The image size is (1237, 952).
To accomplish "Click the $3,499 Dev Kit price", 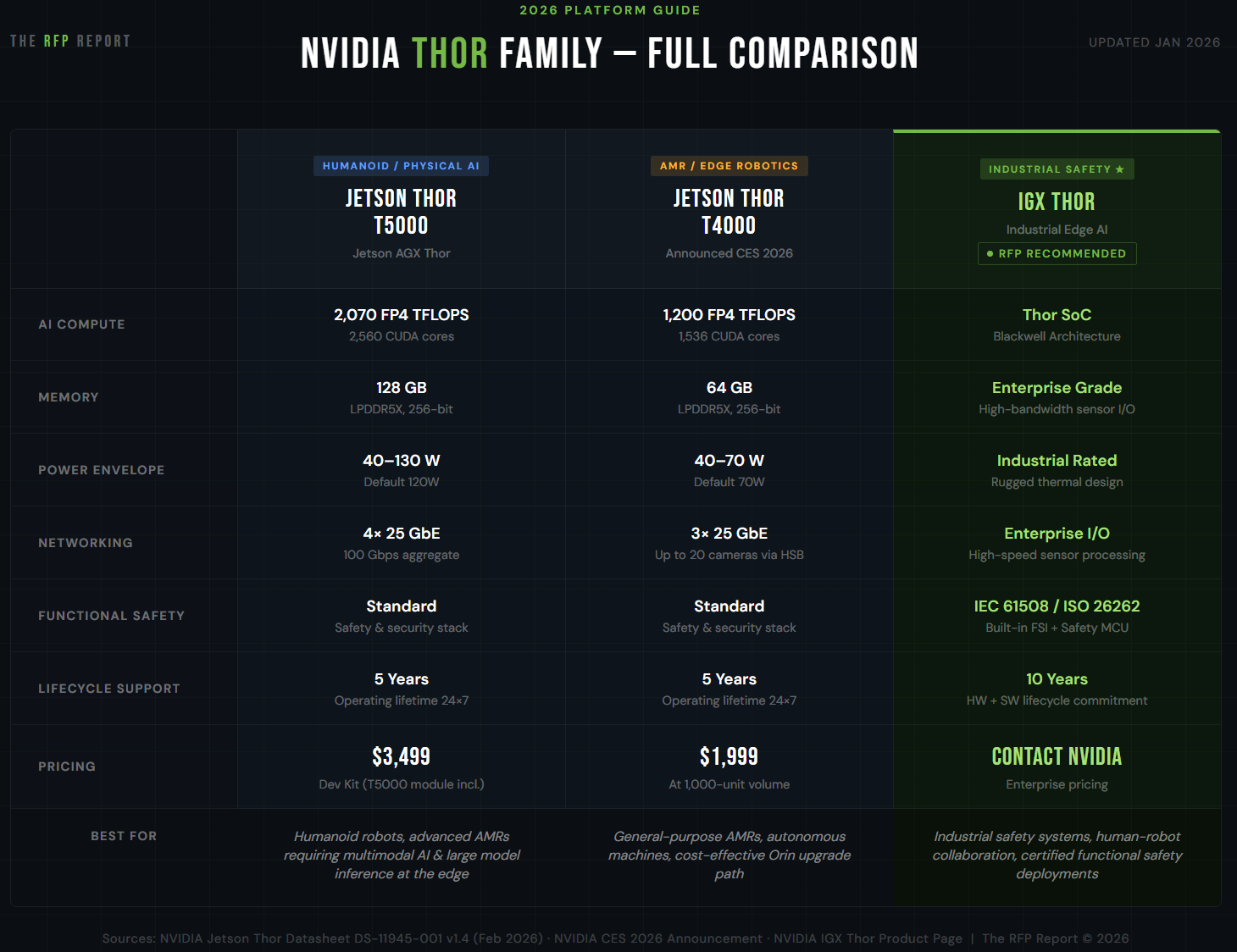I will [401, 756].
